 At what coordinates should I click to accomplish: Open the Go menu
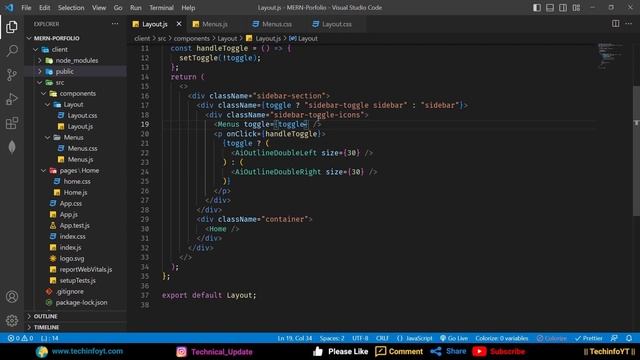(x=118, y=8)
